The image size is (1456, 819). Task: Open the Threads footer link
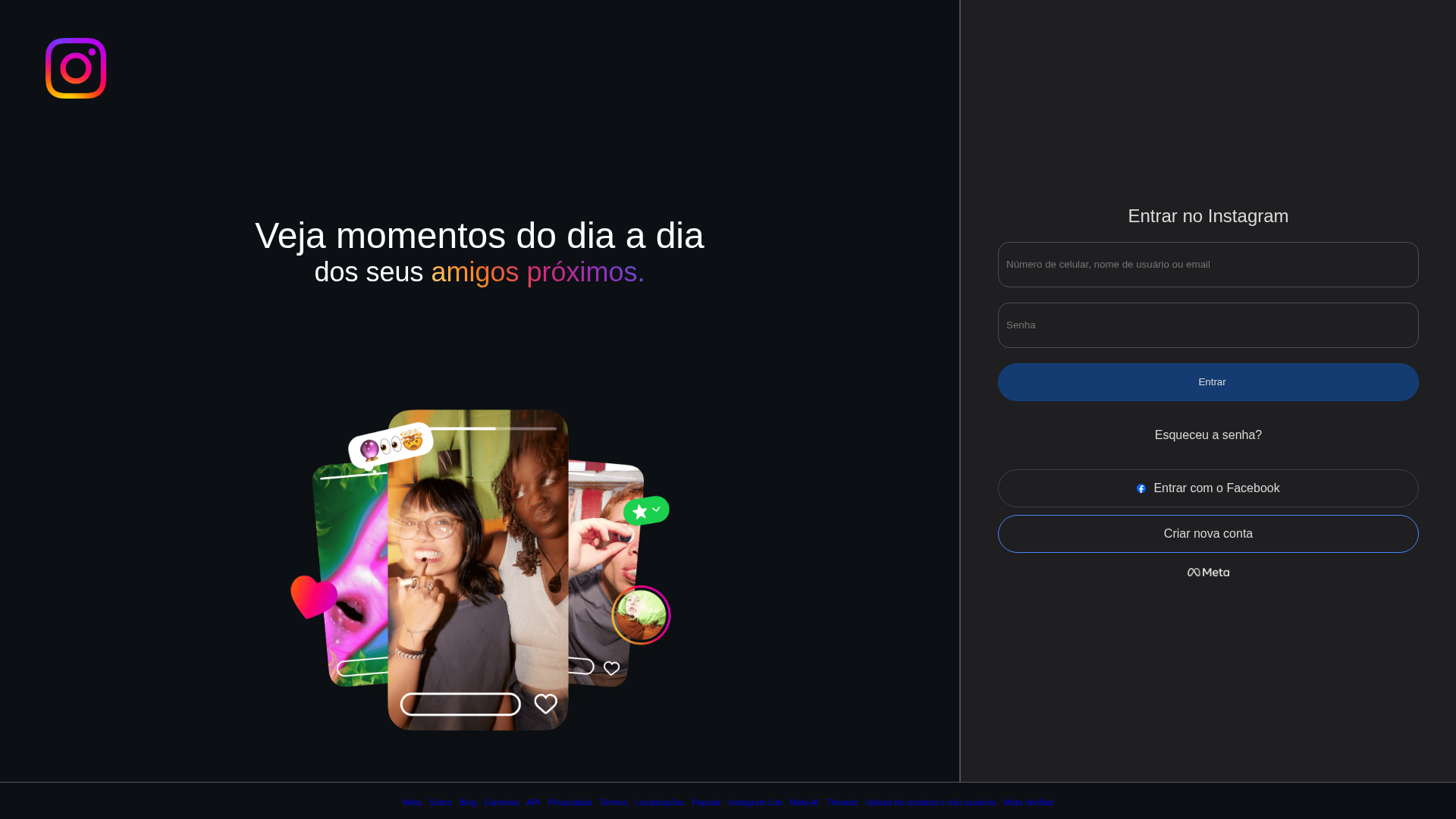tap(842, 802)
